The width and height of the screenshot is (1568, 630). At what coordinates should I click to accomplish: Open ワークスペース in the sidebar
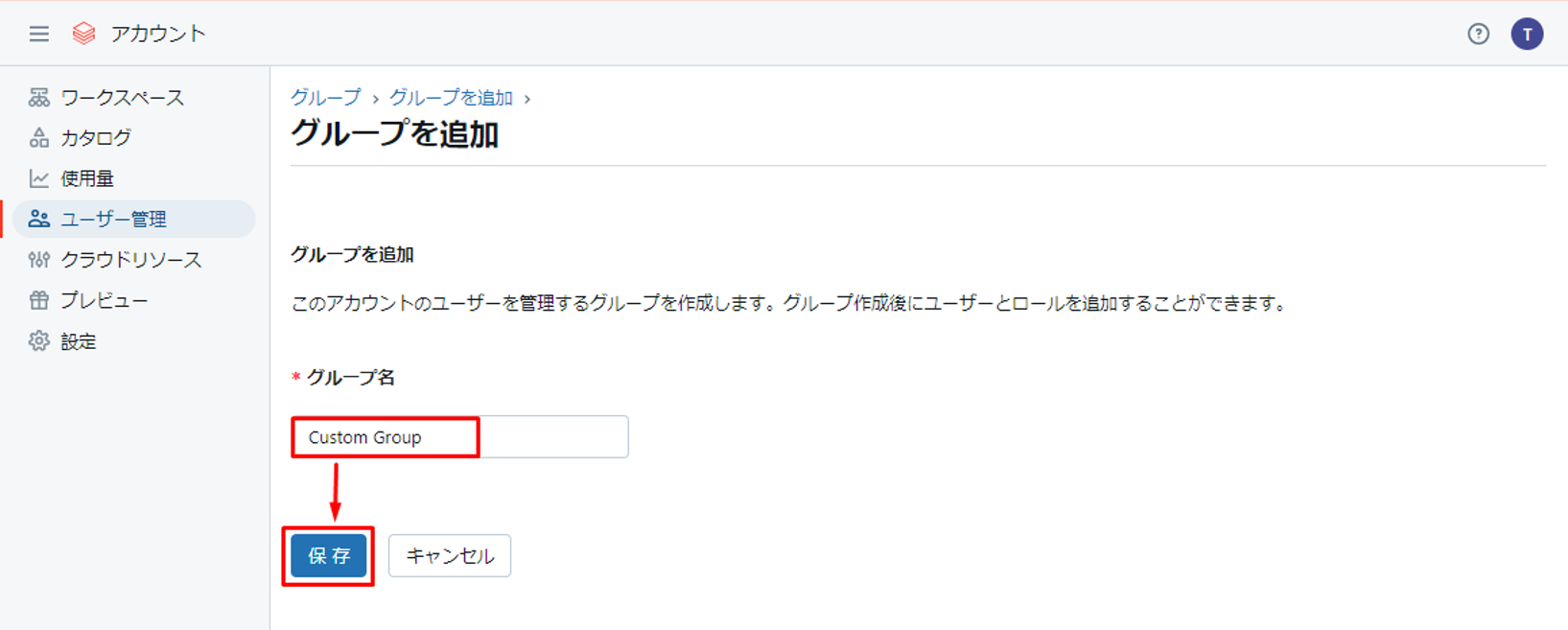122,98
